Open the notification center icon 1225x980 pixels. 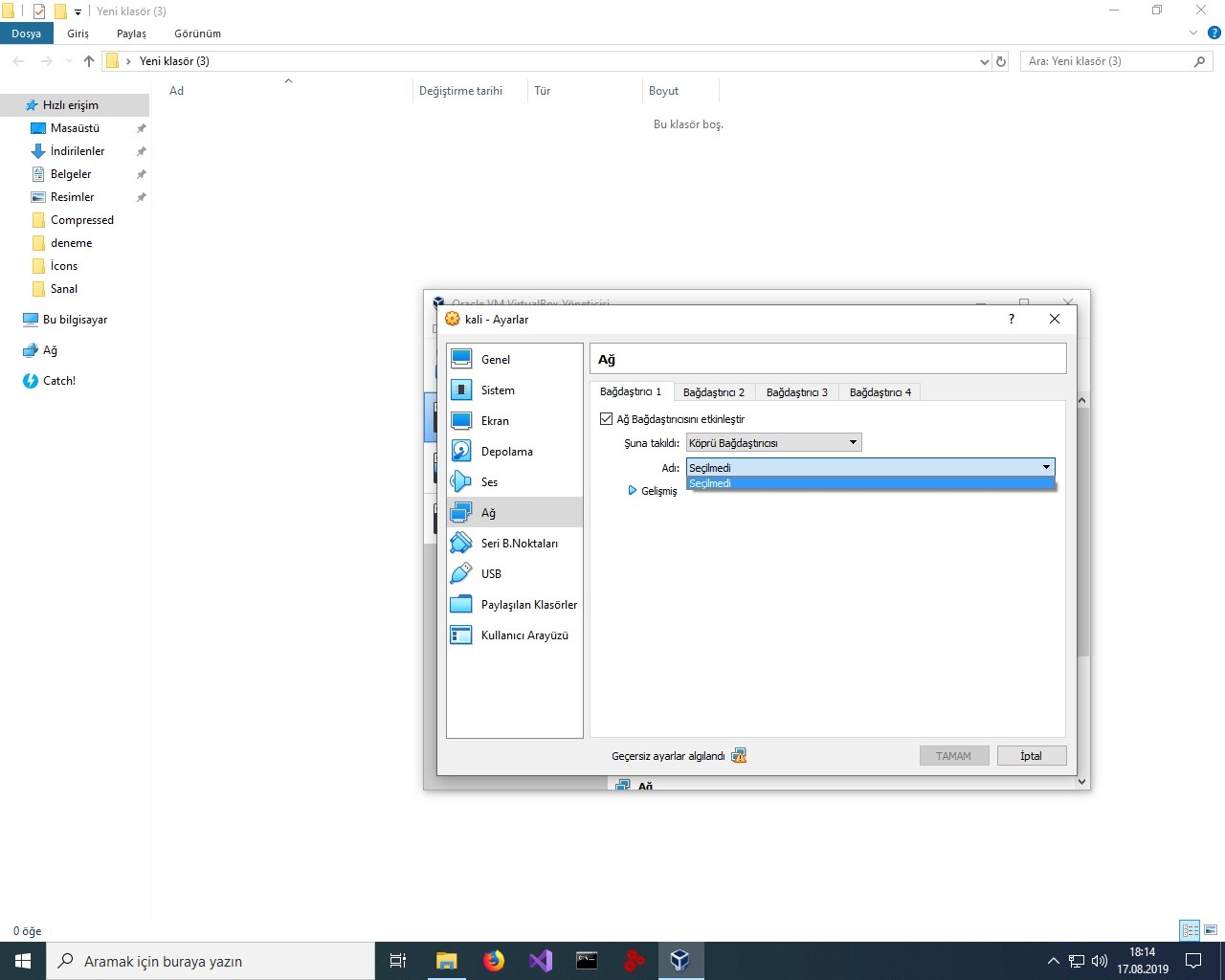1193,961
